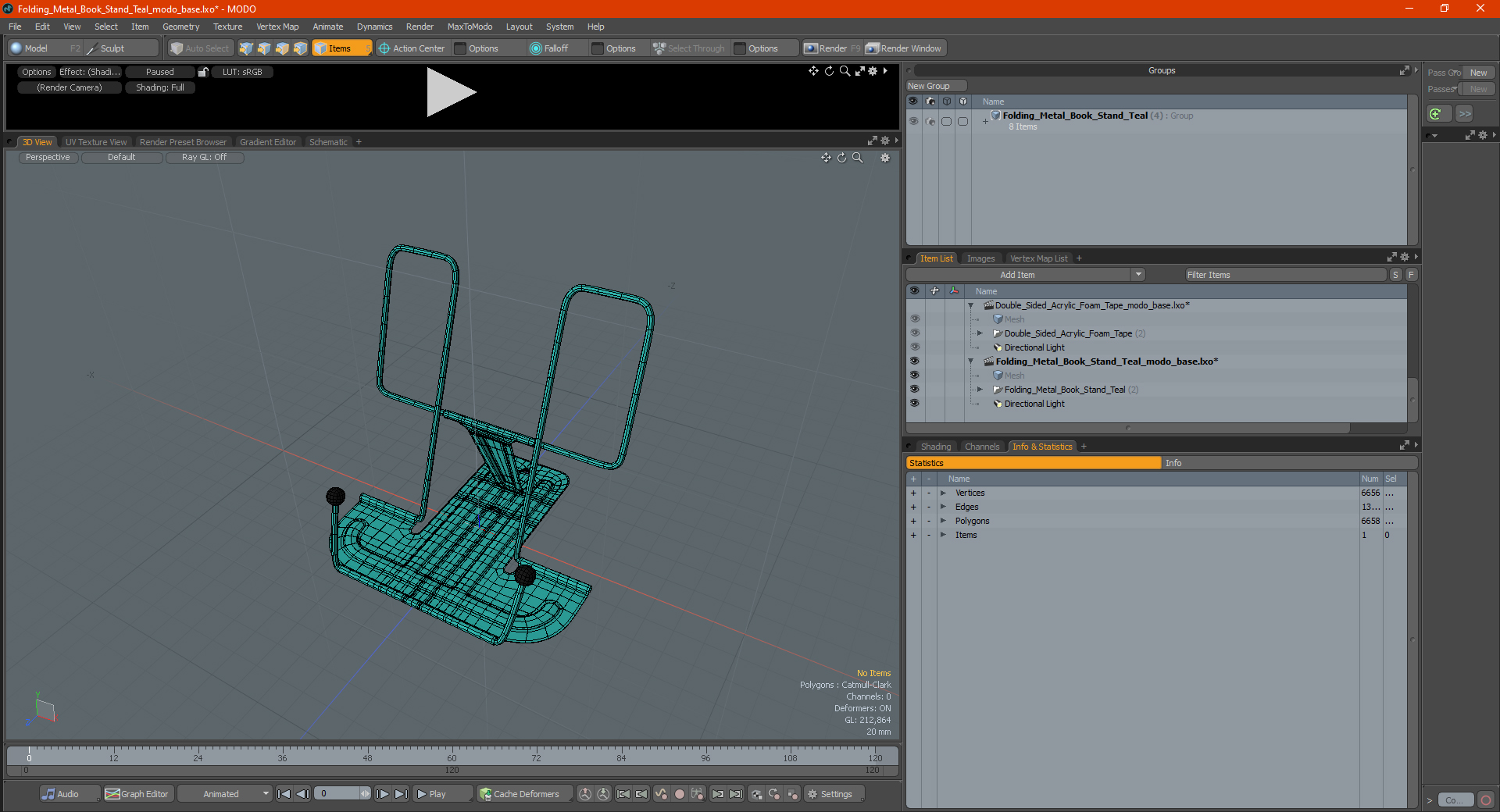Expand Edges statistics row
This screenshot has height=812, width=1500.
(x=943, y=507)
